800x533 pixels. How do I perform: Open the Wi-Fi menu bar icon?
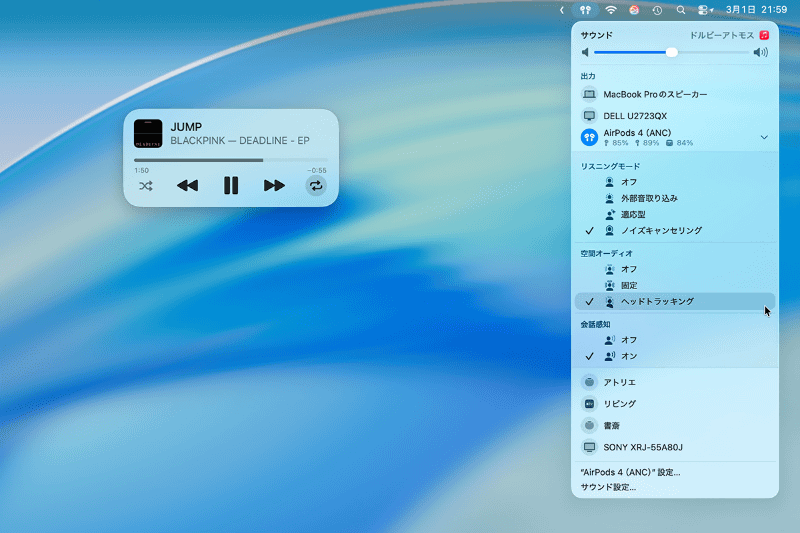point(611,10)
